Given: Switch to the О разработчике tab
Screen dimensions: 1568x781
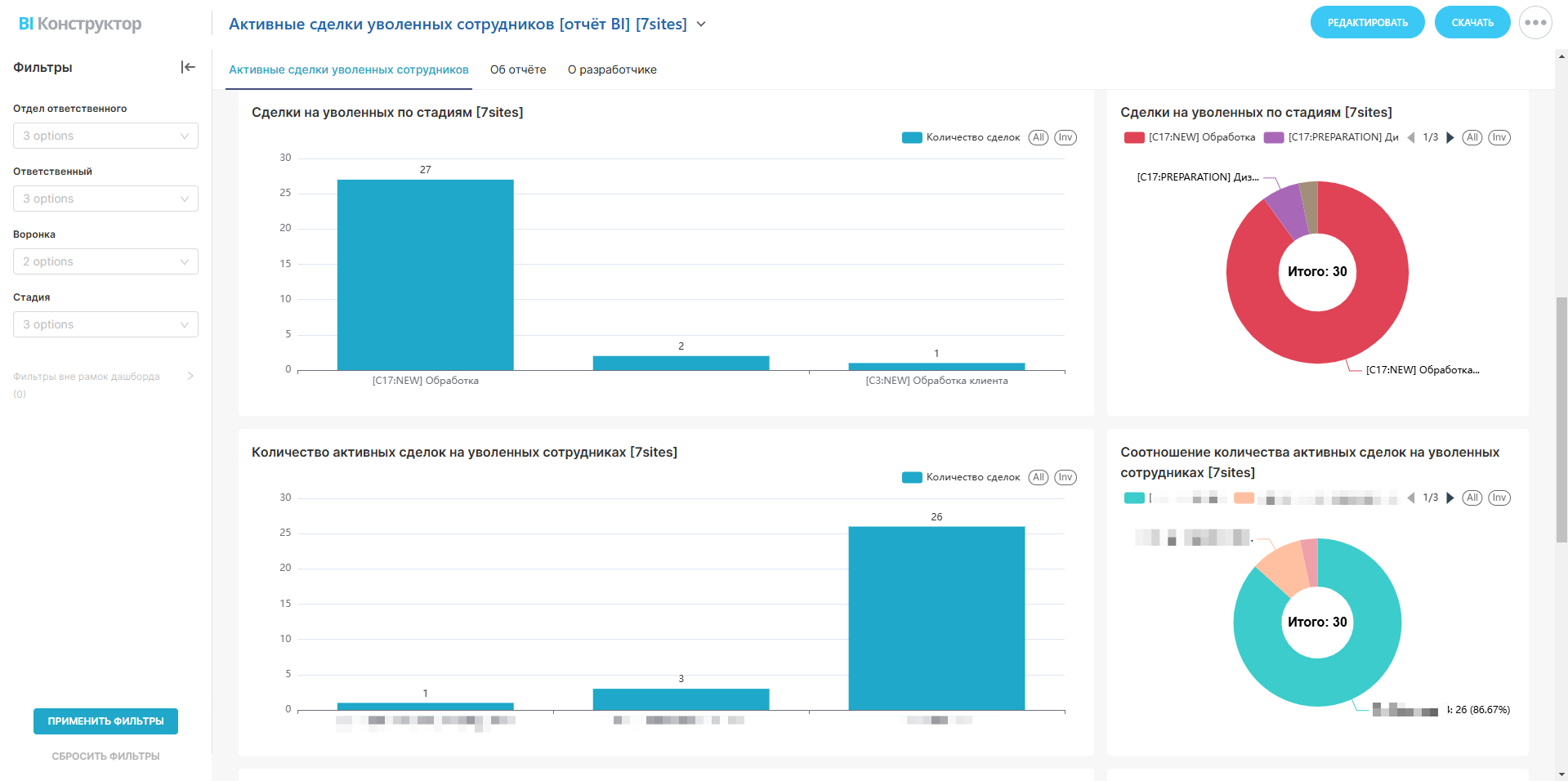Looking at the screenshot, I should pyautogui.click(x=612, y=69).
